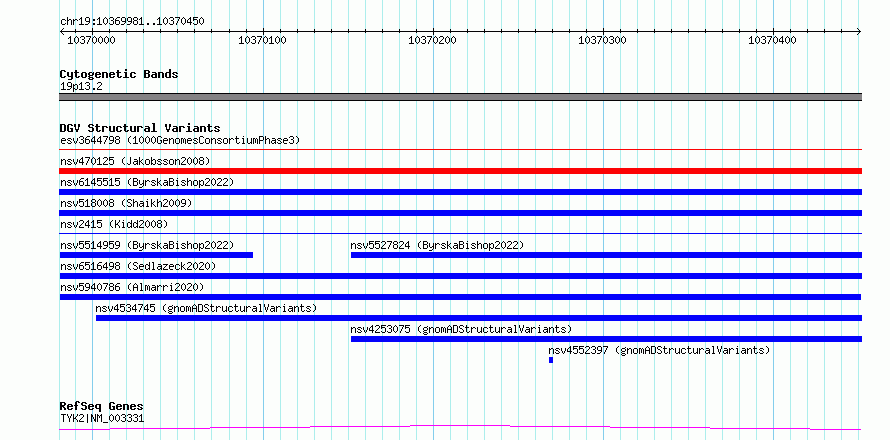
Task: Open variant nsv2415 (Kidd2008) label
Action: [114, 224]
